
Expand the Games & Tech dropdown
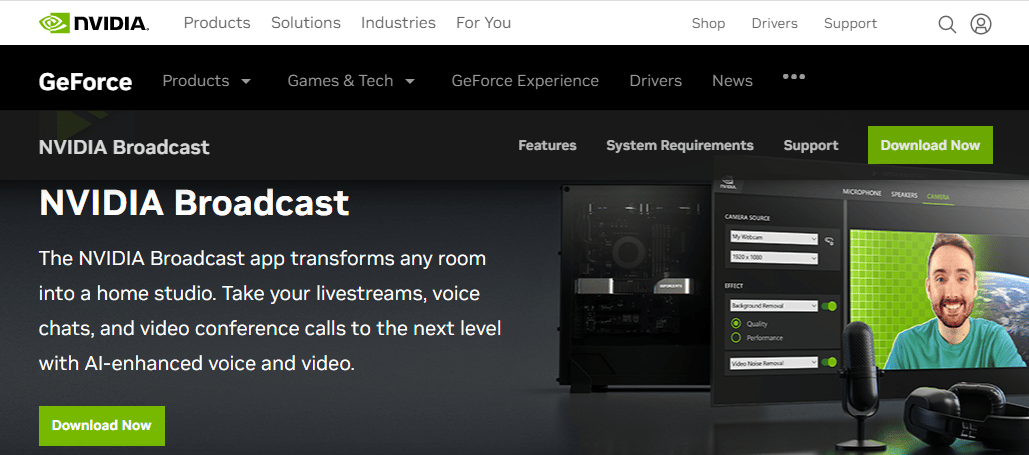[x=351, y=81]
